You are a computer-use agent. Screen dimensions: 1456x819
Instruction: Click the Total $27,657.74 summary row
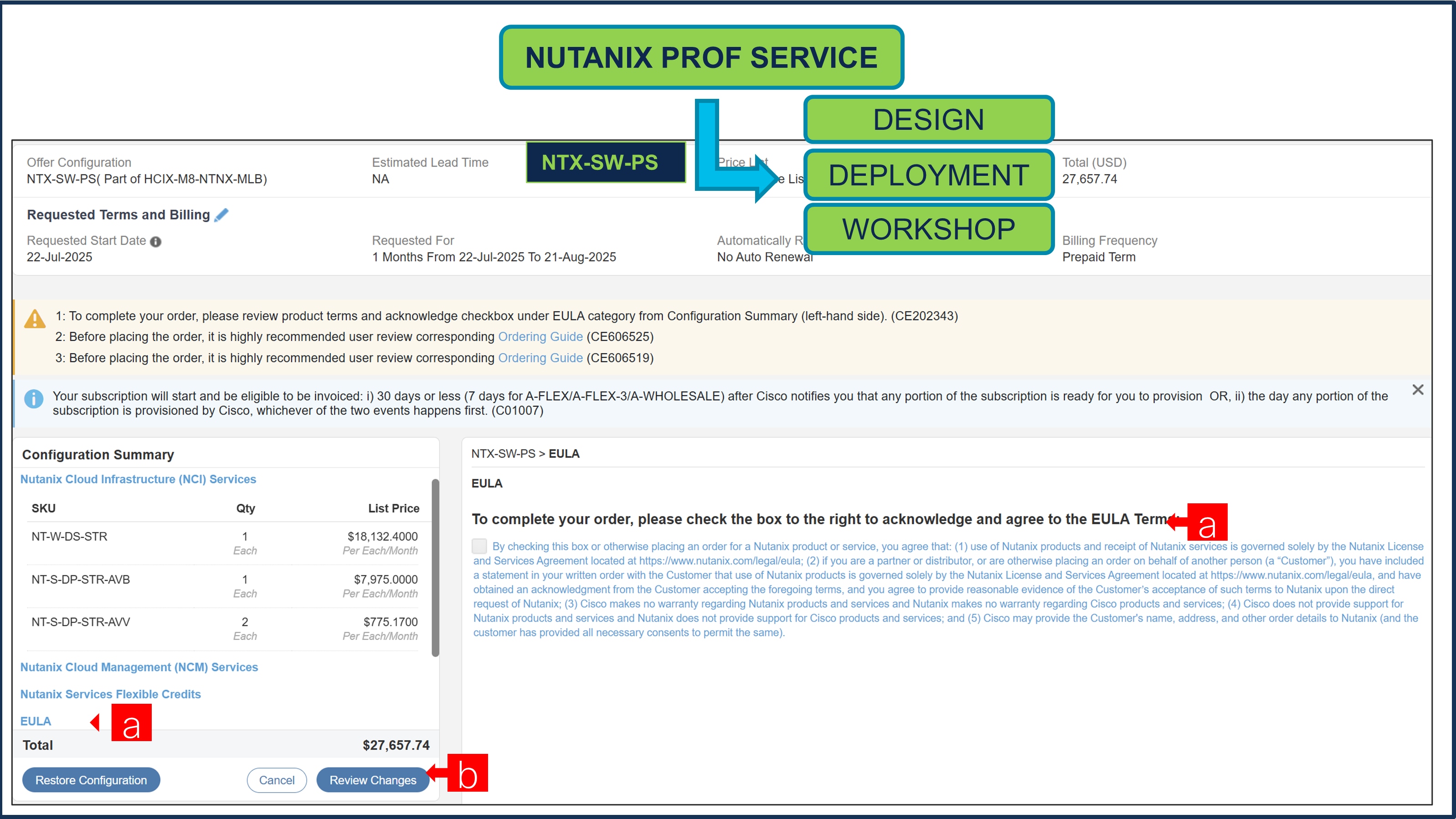(226, 745)
